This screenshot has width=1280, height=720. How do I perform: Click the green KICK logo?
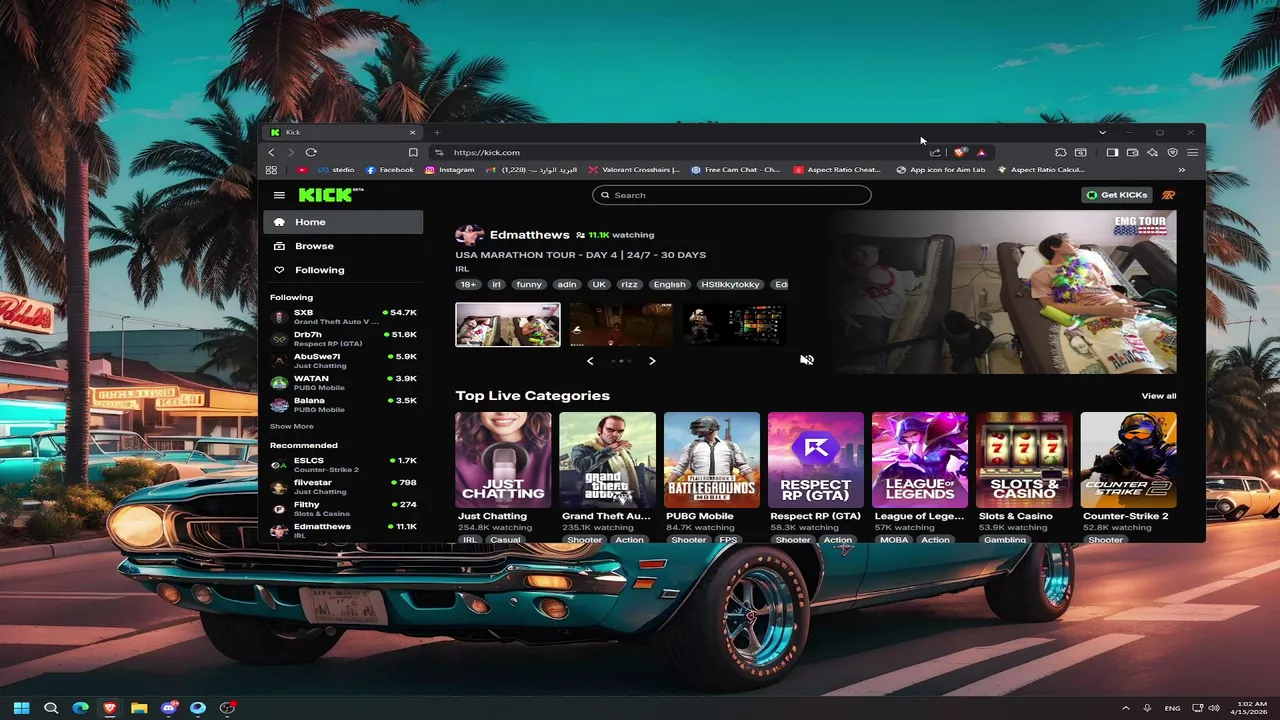[x=325, y=195]
